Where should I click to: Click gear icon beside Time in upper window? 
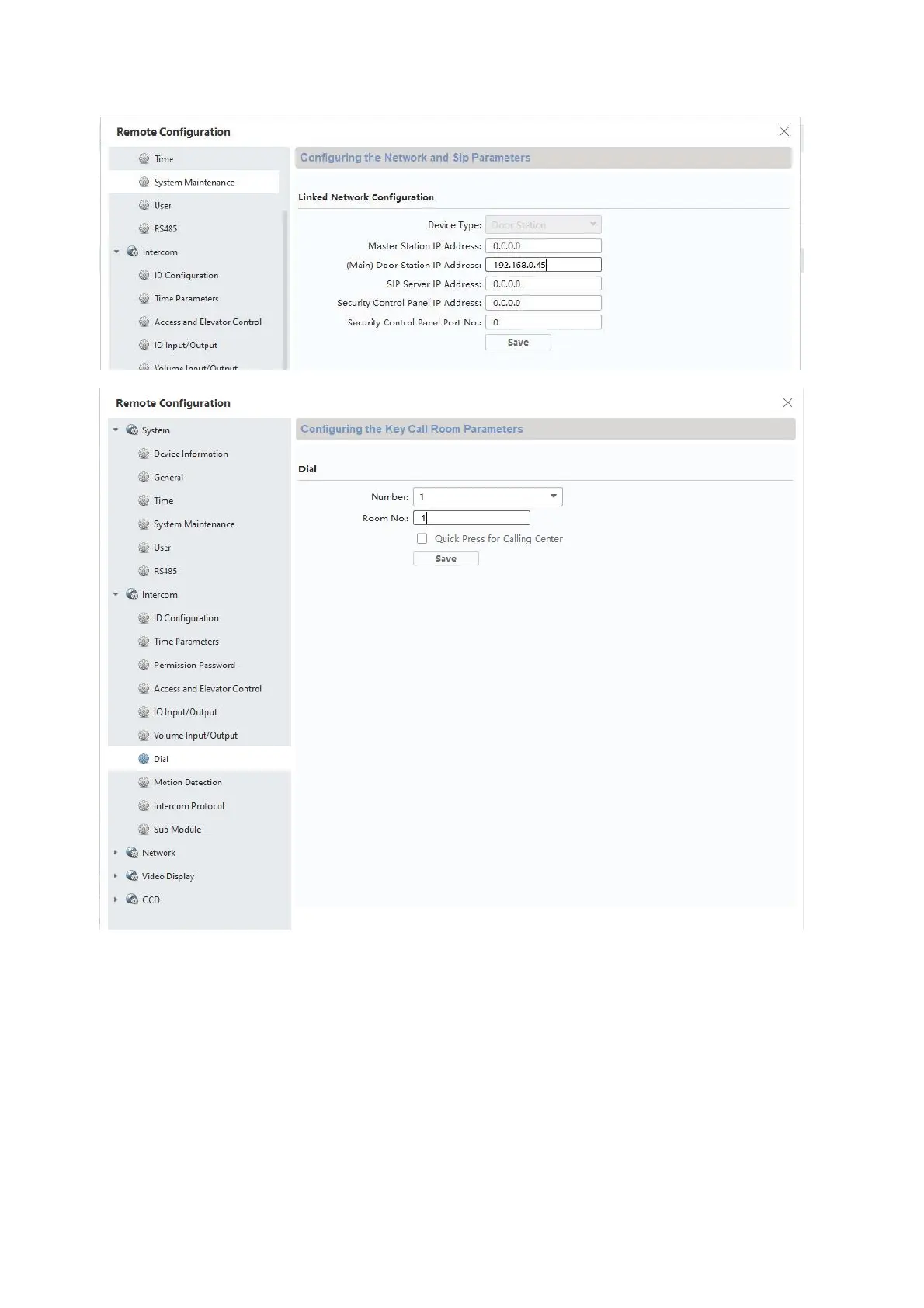click(x=144, y=158)
